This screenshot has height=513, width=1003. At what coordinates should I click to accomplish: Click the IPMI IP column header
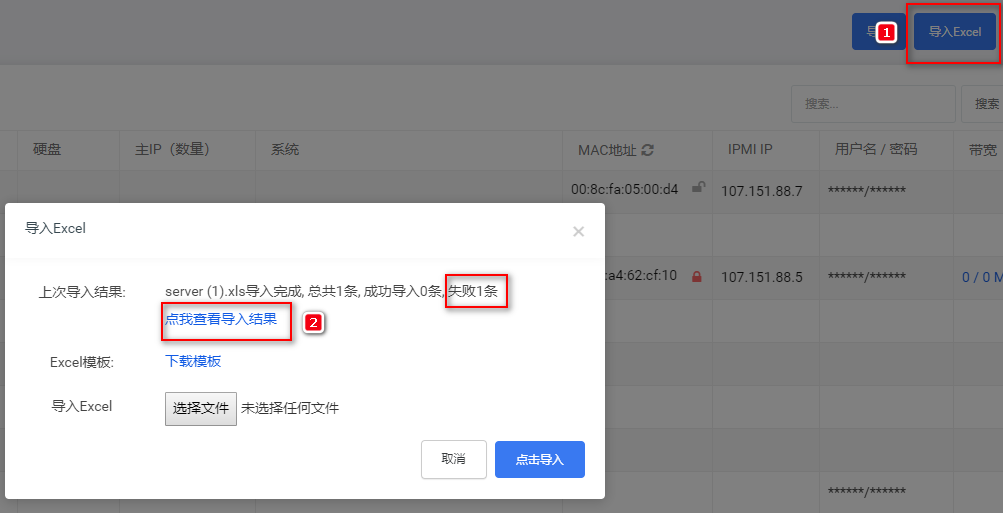point(750,150)
